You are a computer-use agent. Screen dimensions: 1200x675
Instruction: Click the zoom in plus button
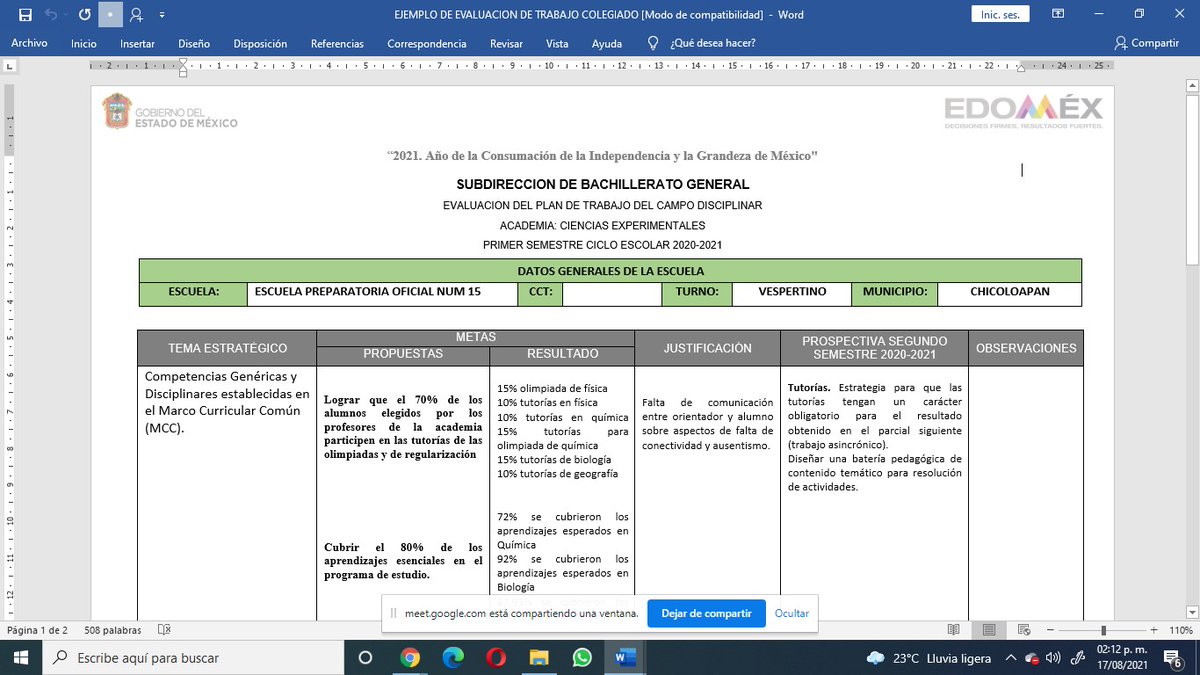click(1156, 630)
